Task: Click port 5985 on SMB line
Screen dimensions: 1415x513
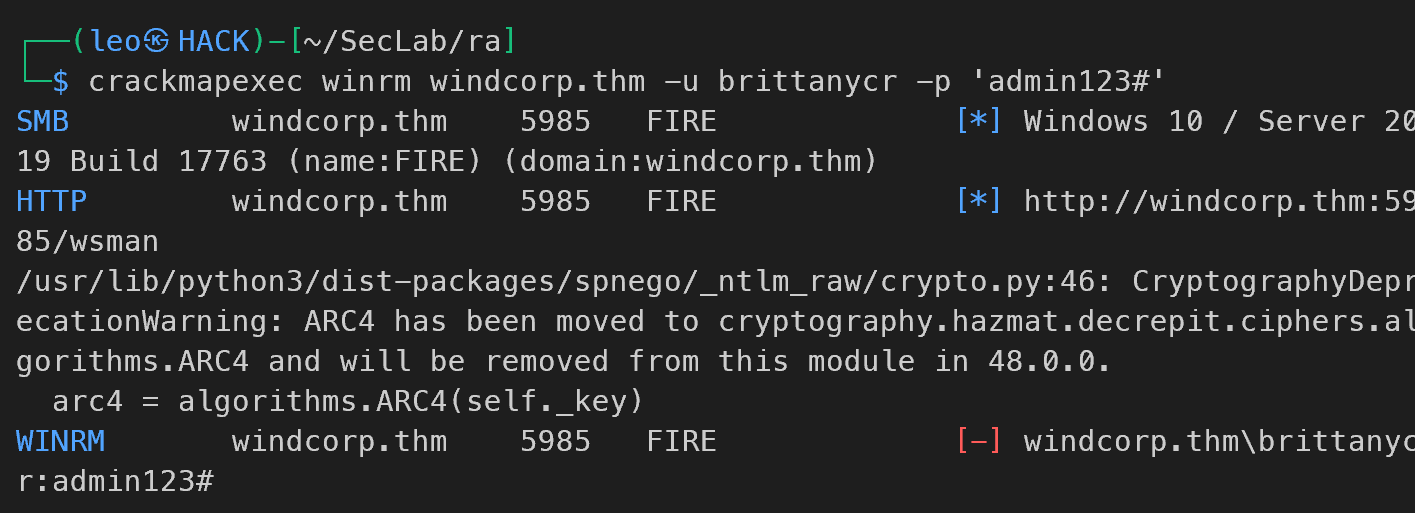Action: (556, 121)
